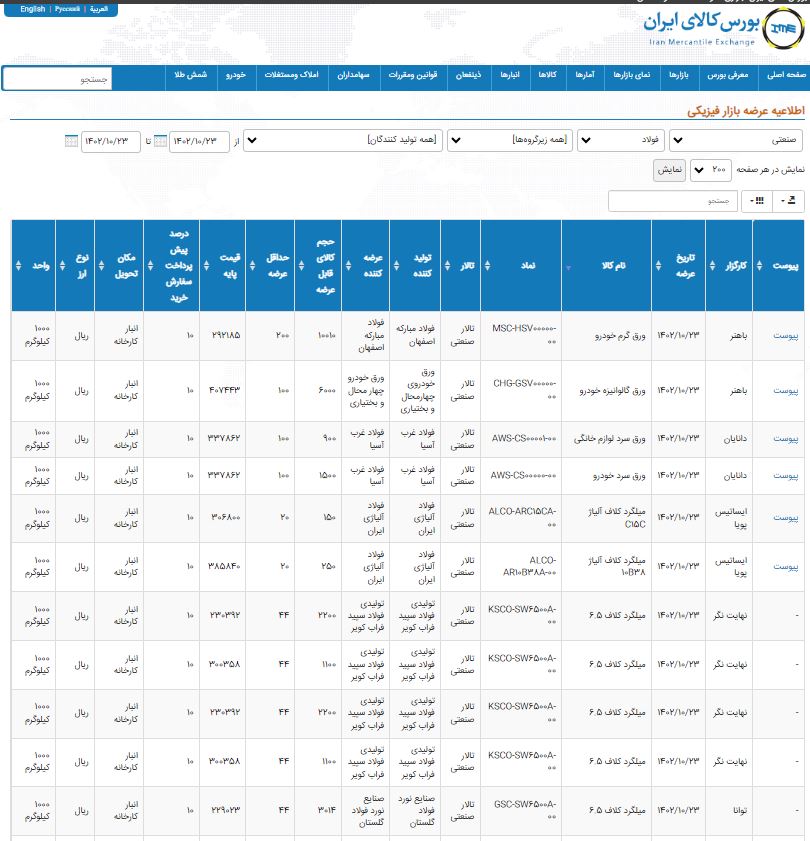Sort table by نام کالا column arrow
The height and width of the screenshot is (841, 810).
(568, 267)
